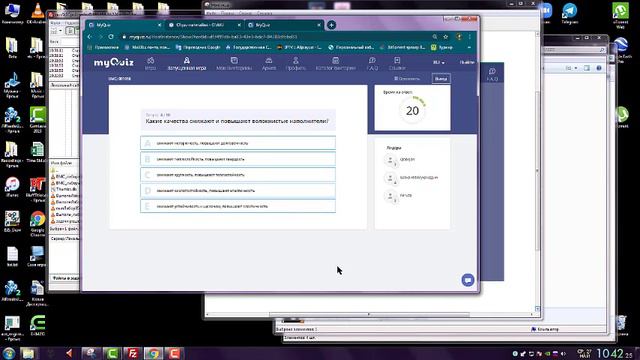The height and width of the screenshot is (360, 640).
Task: Open Windows Explorer from the taskbar
Action: point(28,353)
